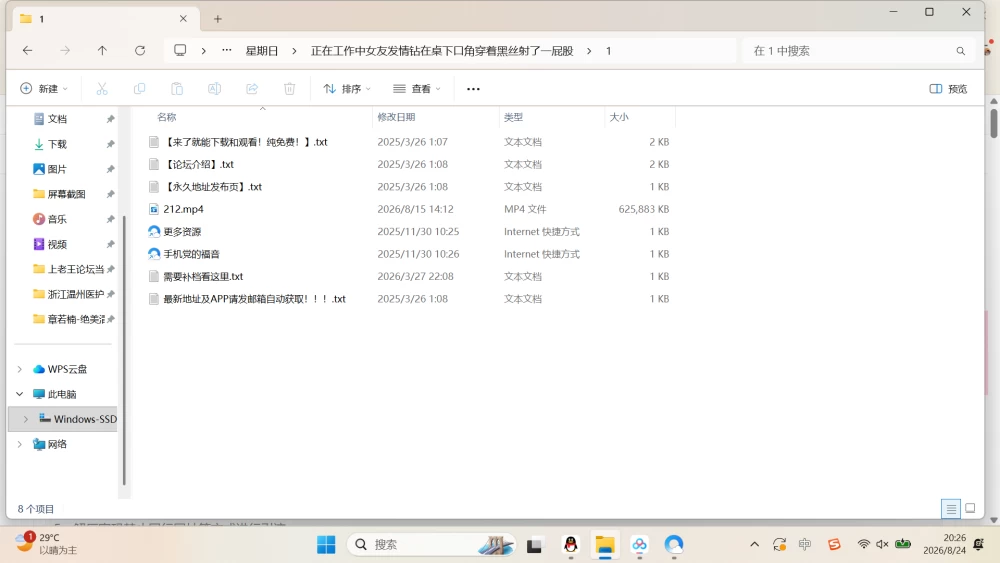Click the Sogou input tray icon
Image resolution: width=1000 pixels, height=563 pixels.
point(834,544)
